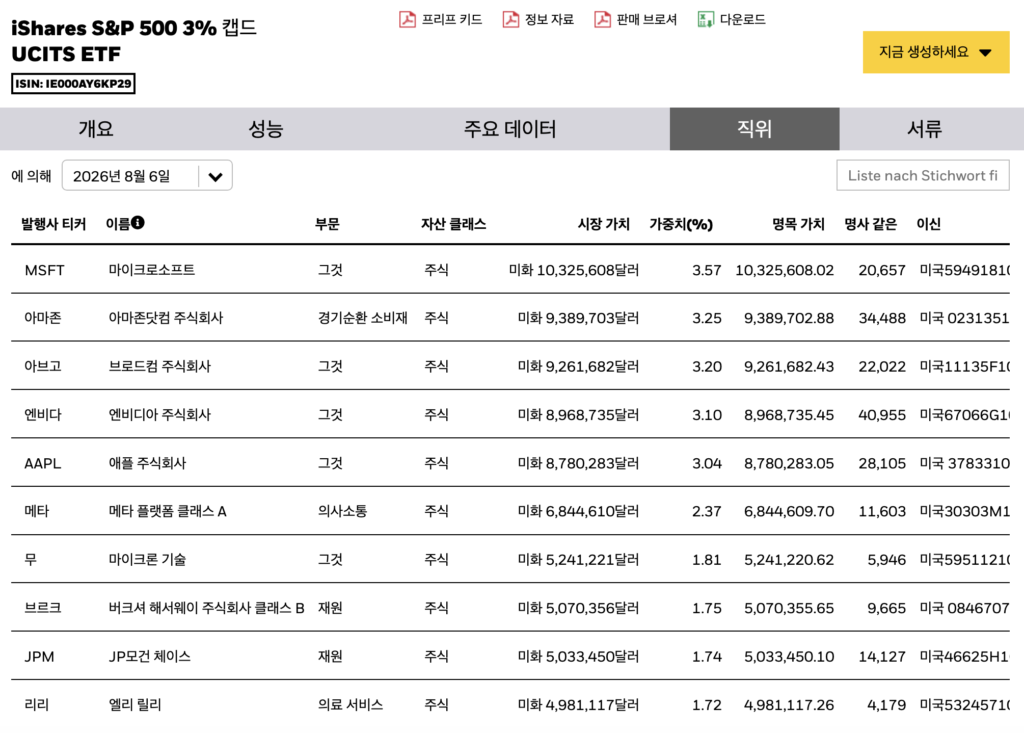The height and width of the screenshot is (733, 1024).
Task: Sort by 발행사 티커 column header
Action: tap(54, 224)
